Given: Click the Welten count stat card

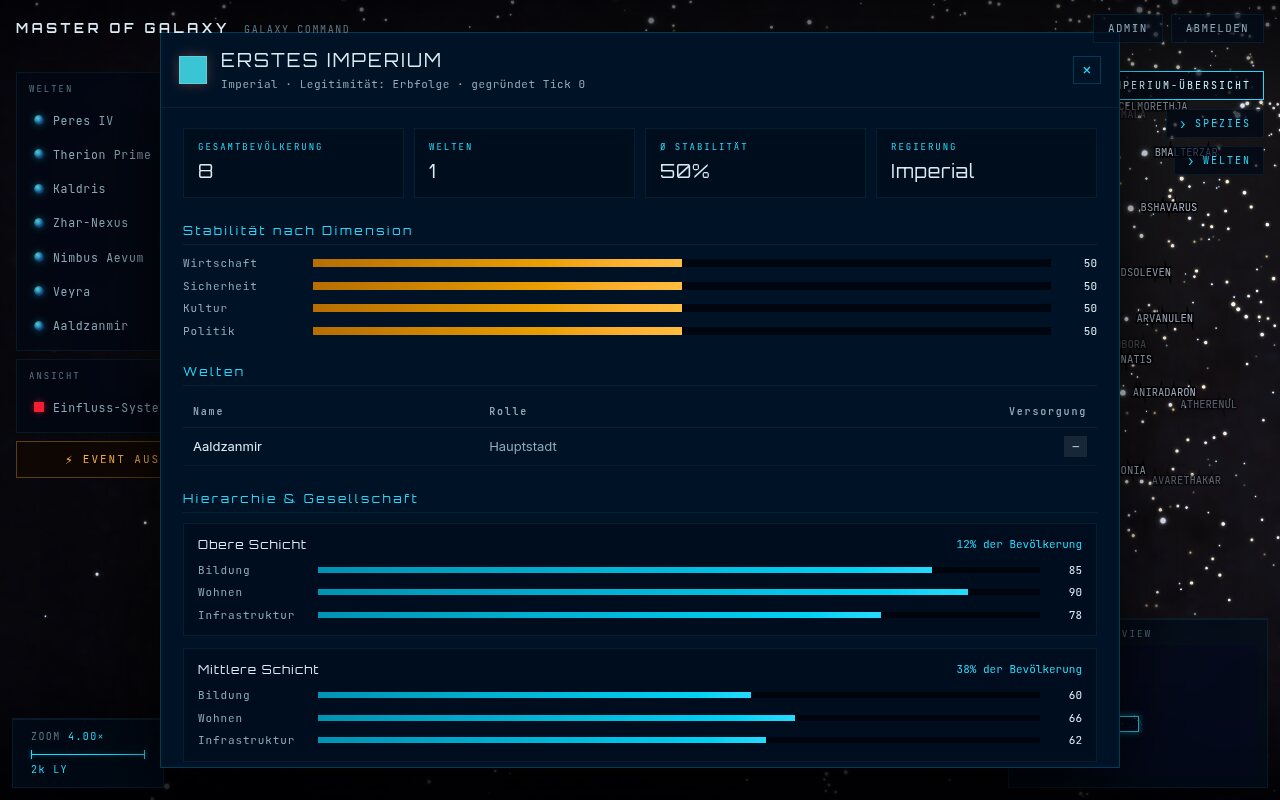Looking at the screenshot, I should 524,162.
